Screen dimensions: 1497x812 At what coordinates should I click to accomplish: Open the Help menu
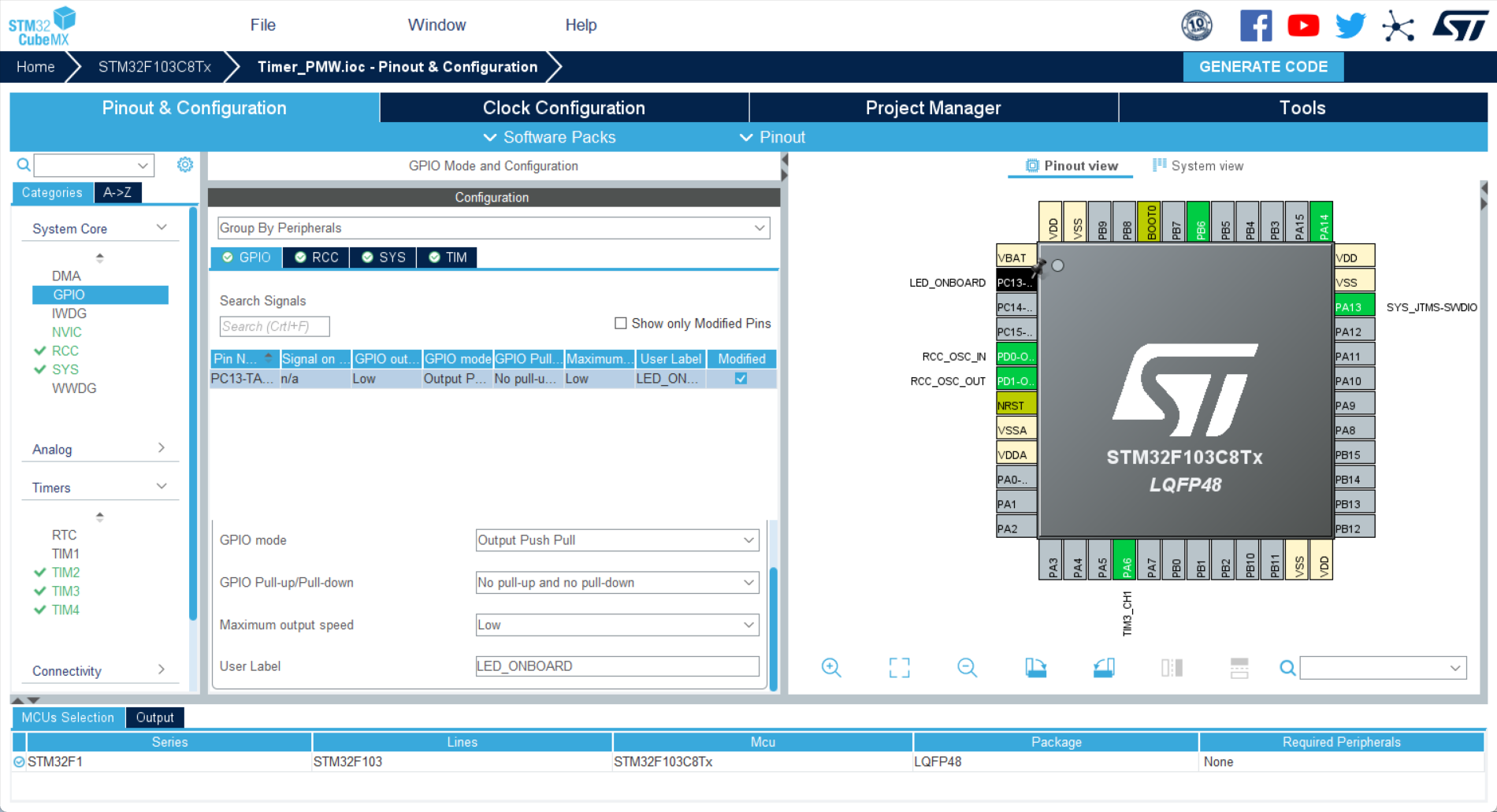pos(581,24)
